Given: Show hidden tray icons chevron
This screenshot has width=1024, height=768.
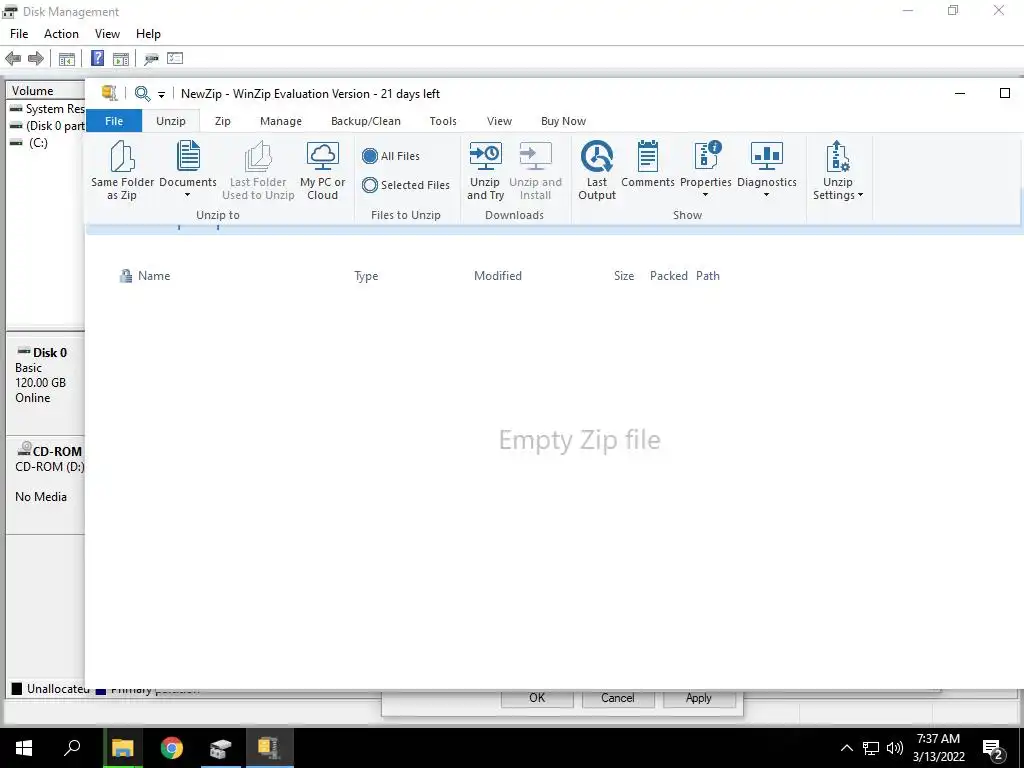Looking at the screenshot, I should point(846,748).
